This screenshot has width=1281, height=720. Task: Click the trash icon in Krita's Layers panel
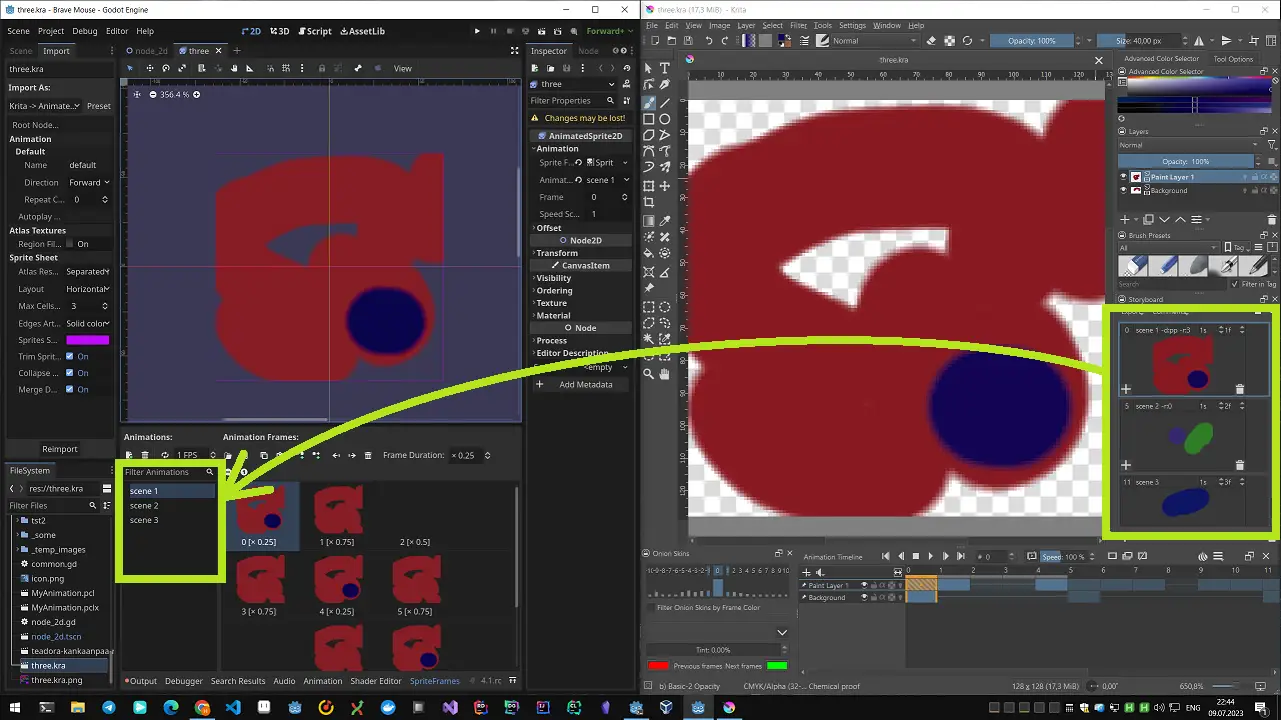[1272, 219]
